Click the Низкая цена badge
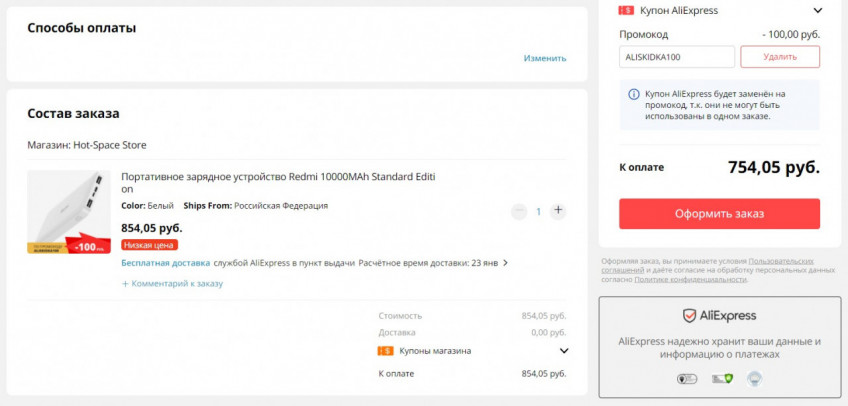 coord(149,245)
